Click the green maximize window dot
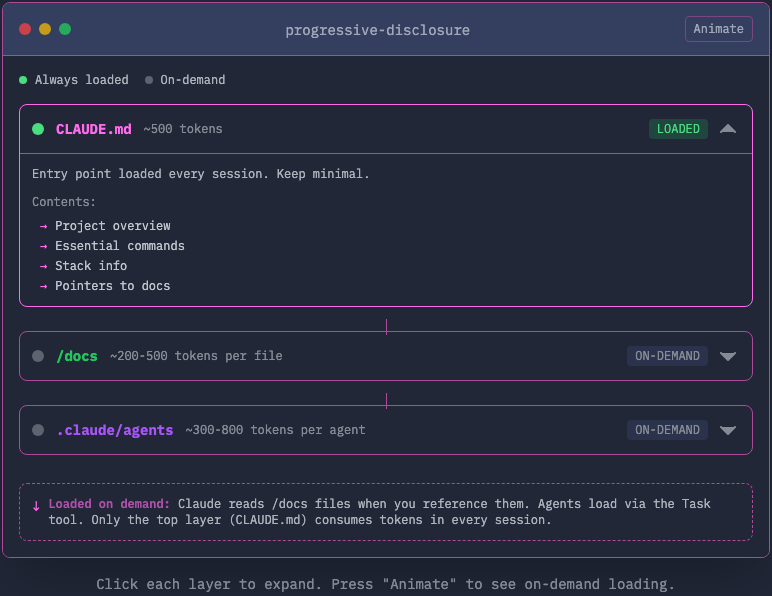Viewport: 772px width, 596px height. point(65,29)
